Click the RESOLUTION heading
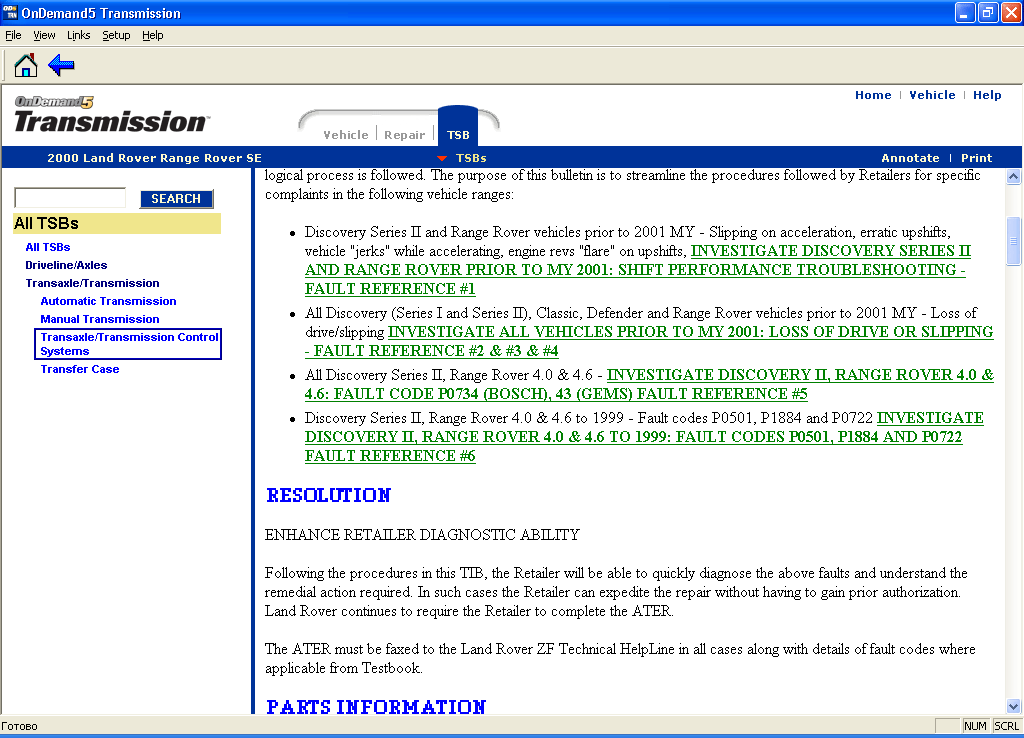Viewport: 1024px width, 738px height. (x=328, y=496)
